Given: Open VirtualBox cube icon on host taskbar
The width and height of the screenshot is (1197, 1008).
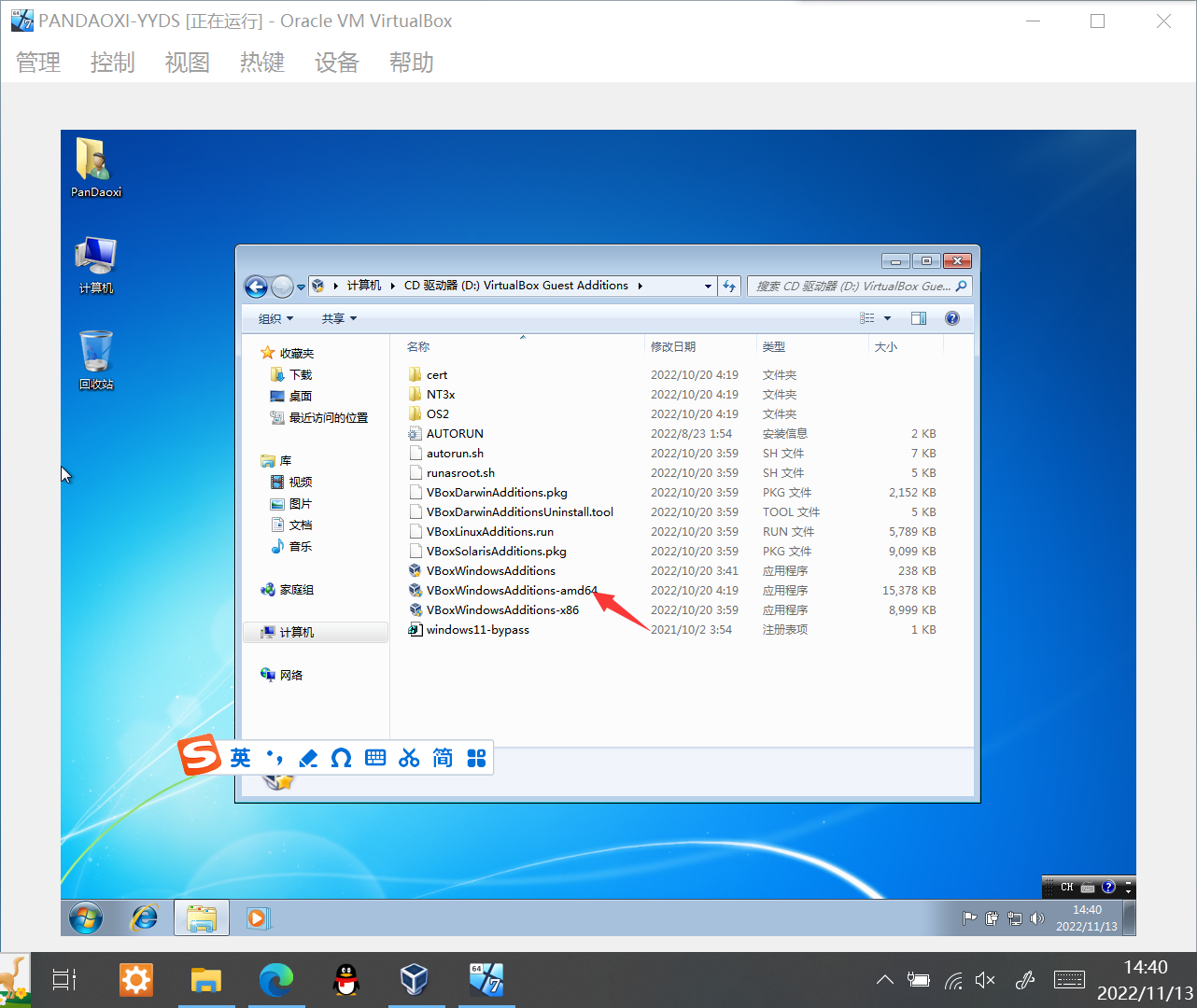Looking at the screenshot, I should pyautogui.click(x=414, y=979).
